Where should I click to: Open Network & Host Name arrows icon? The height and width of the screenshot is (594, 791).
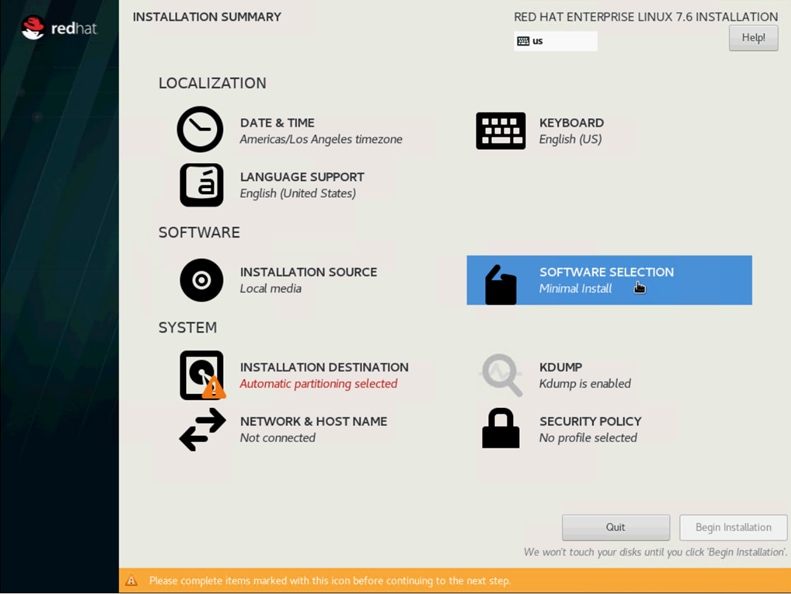pyautogui.click(x=202, y=429)
